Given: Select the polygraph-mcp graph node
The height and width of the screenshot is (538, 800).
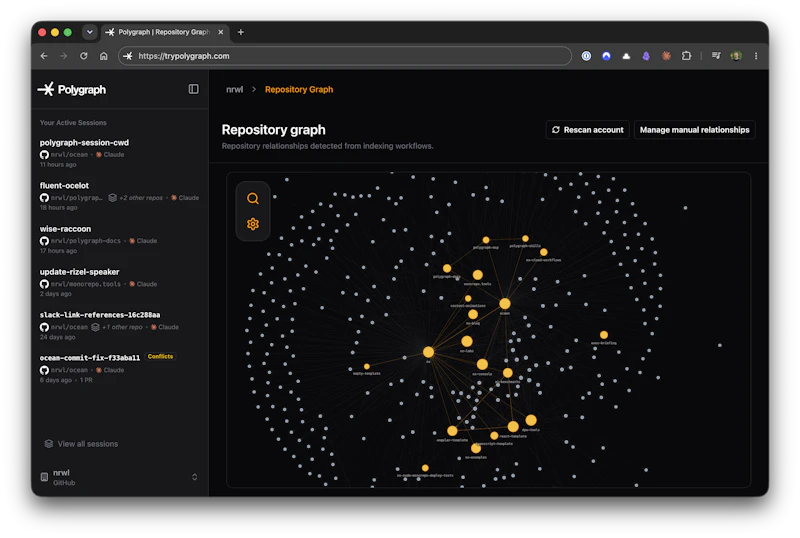Looking at the screenshot, I should click(486, 240).
